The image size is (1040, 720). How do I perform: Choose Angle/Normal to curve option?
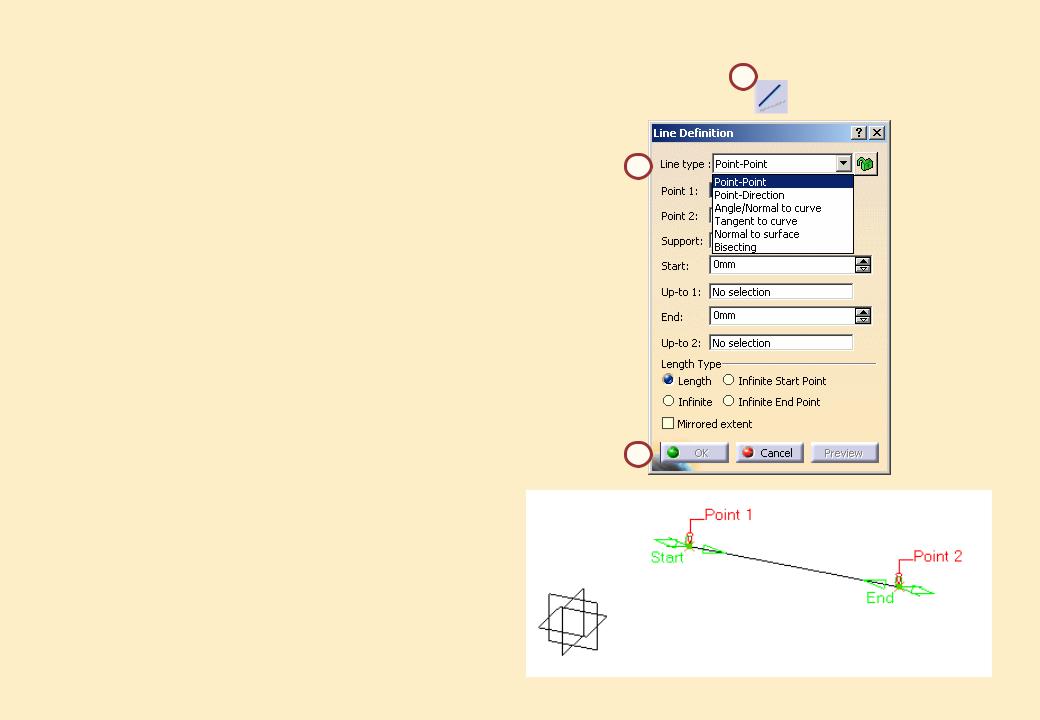pos(783,208)
